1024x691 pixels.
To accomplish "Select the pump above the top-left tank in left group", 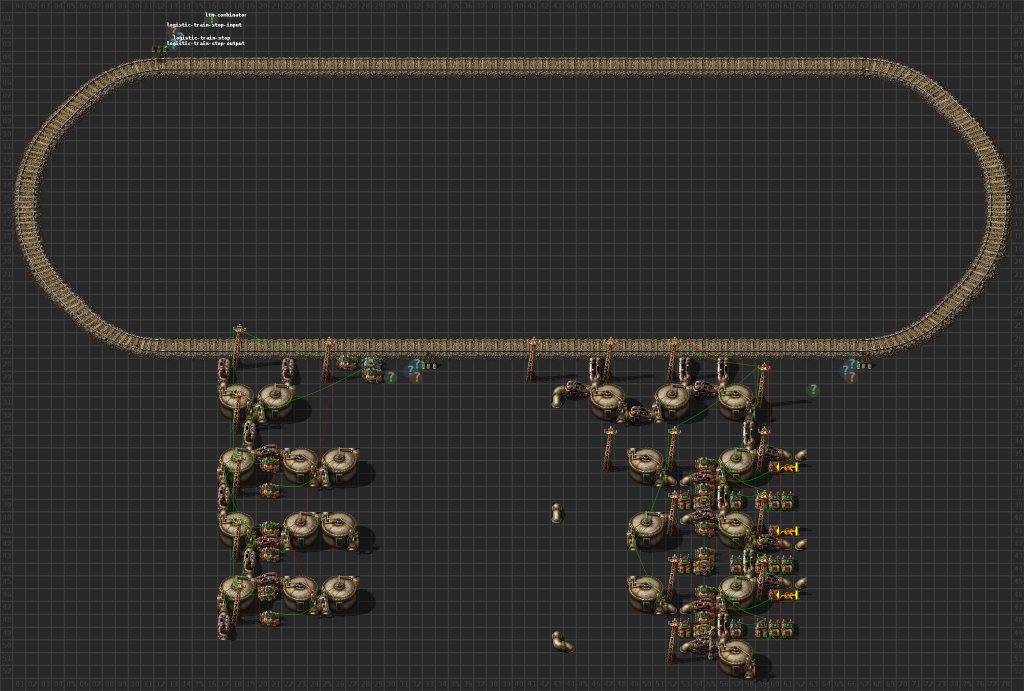I will click(224, 370).
